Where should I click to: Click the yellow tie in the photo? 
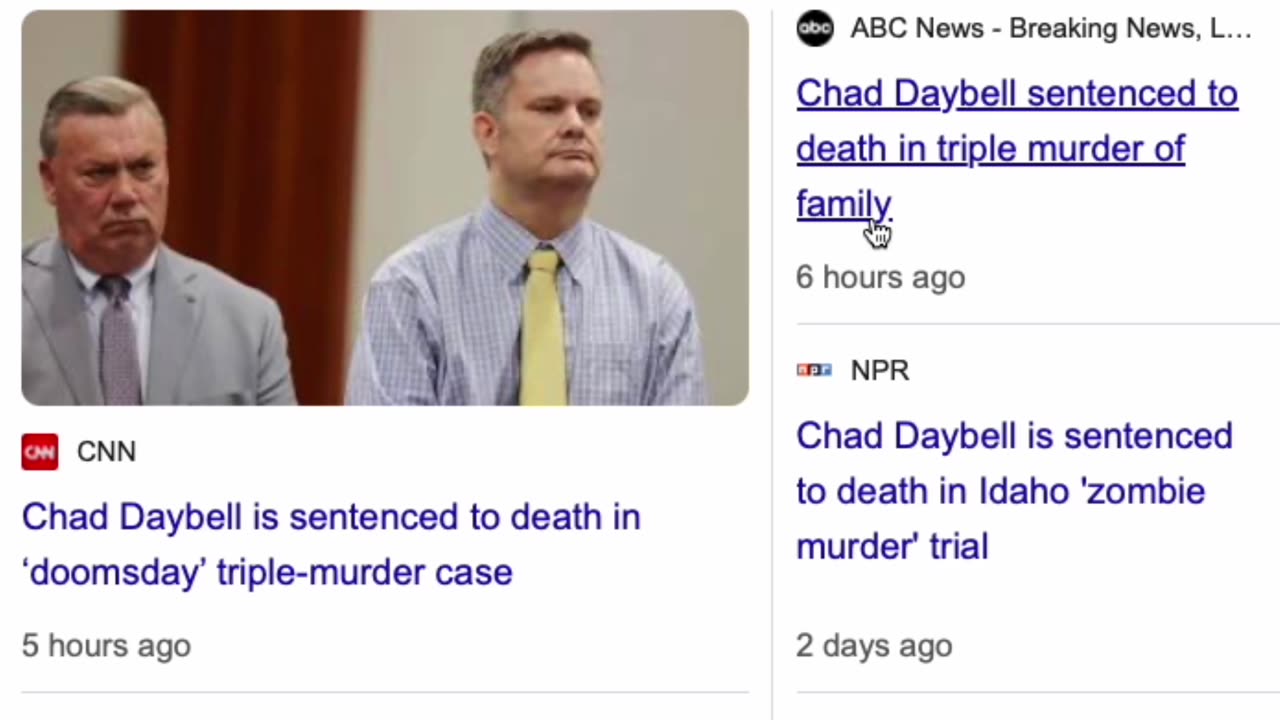coord(543,330)
